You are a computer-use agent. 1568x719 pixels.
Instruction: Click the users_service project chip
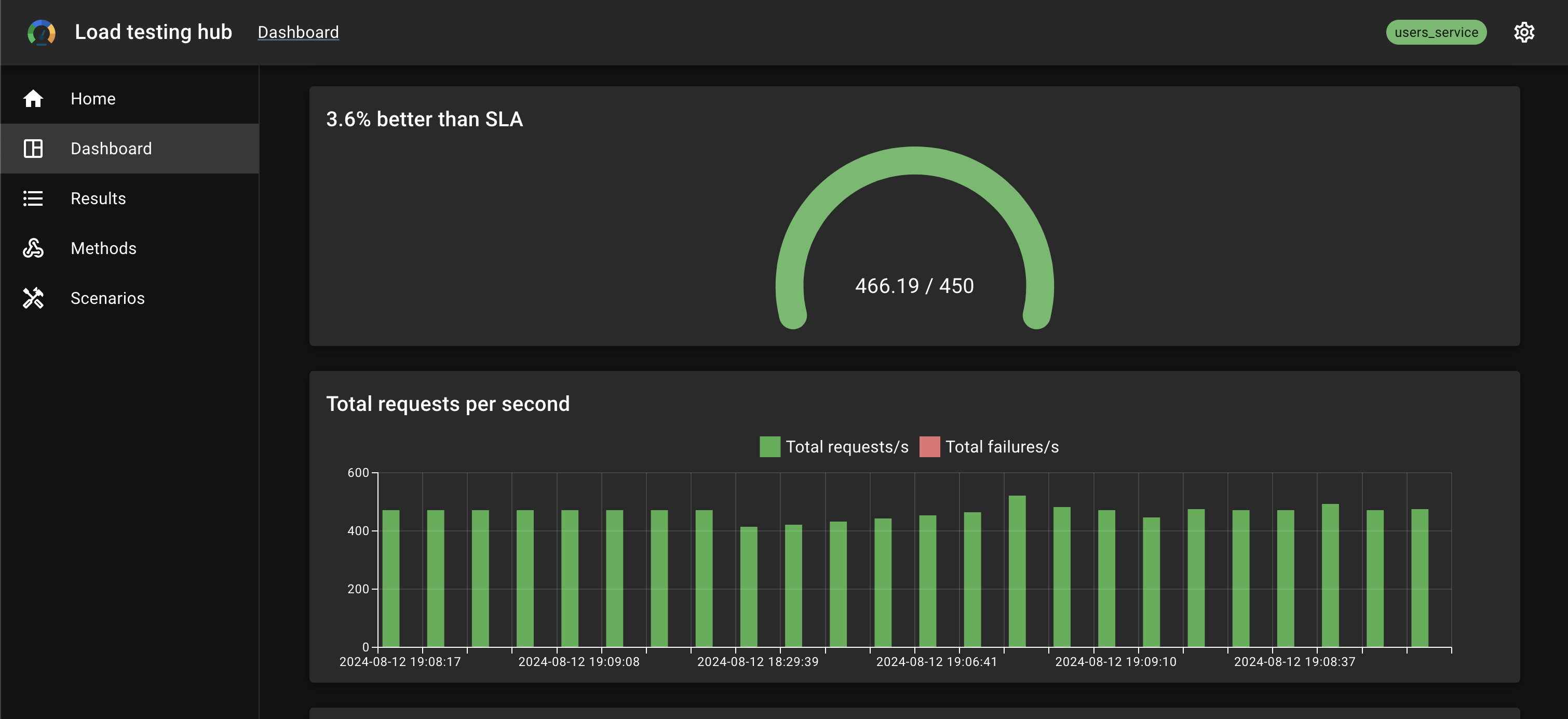tap(1436, 32)
